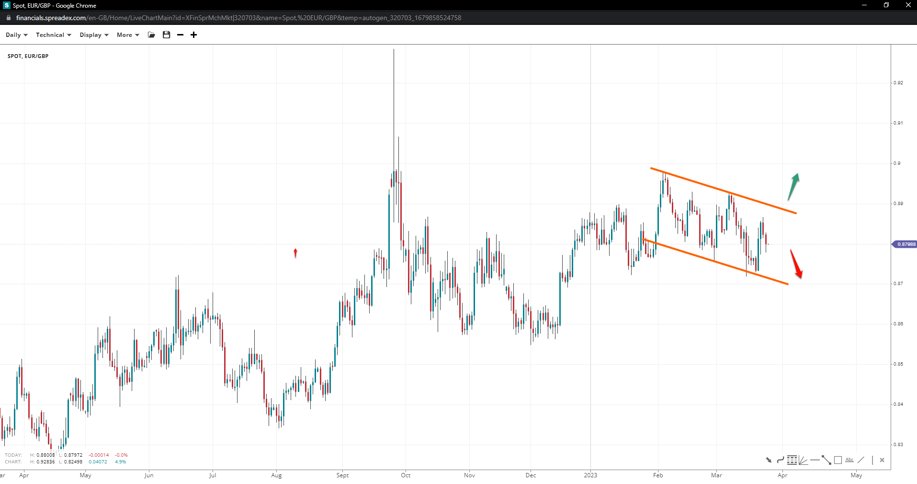Select the arrow drawing tool

coord(769,460)
